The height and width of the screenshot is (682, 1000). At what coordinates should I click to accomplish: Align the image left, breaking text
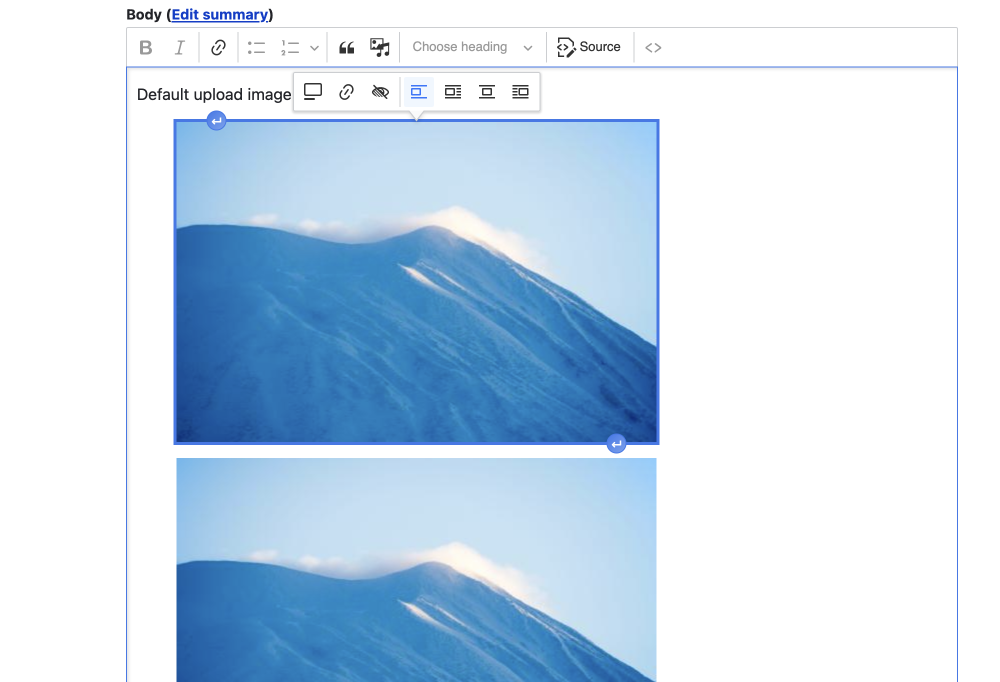(x=418, y=92)
